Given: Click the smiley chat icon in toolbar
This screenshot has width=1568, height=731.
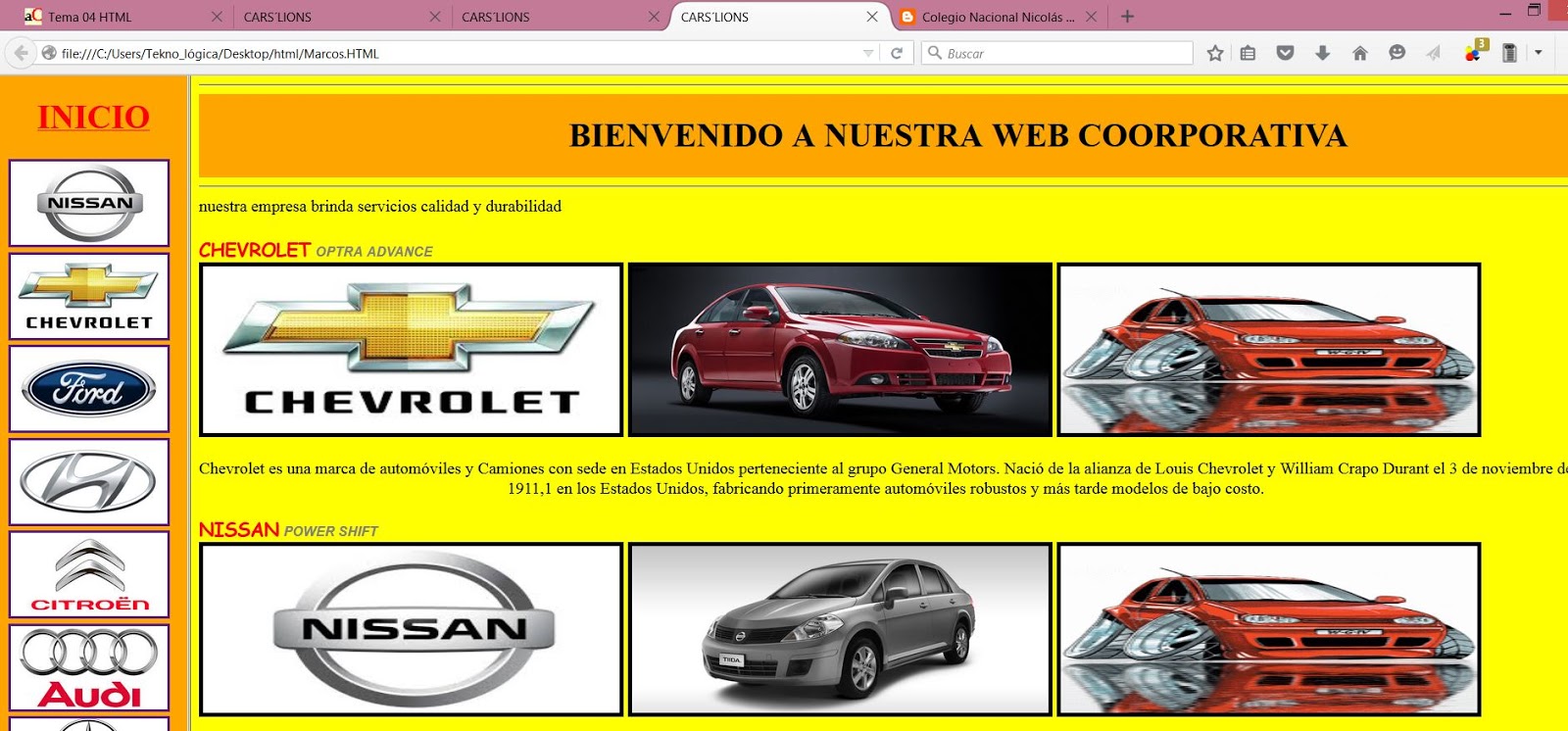Looking at the screenshot, I should tap(1396, 53).
